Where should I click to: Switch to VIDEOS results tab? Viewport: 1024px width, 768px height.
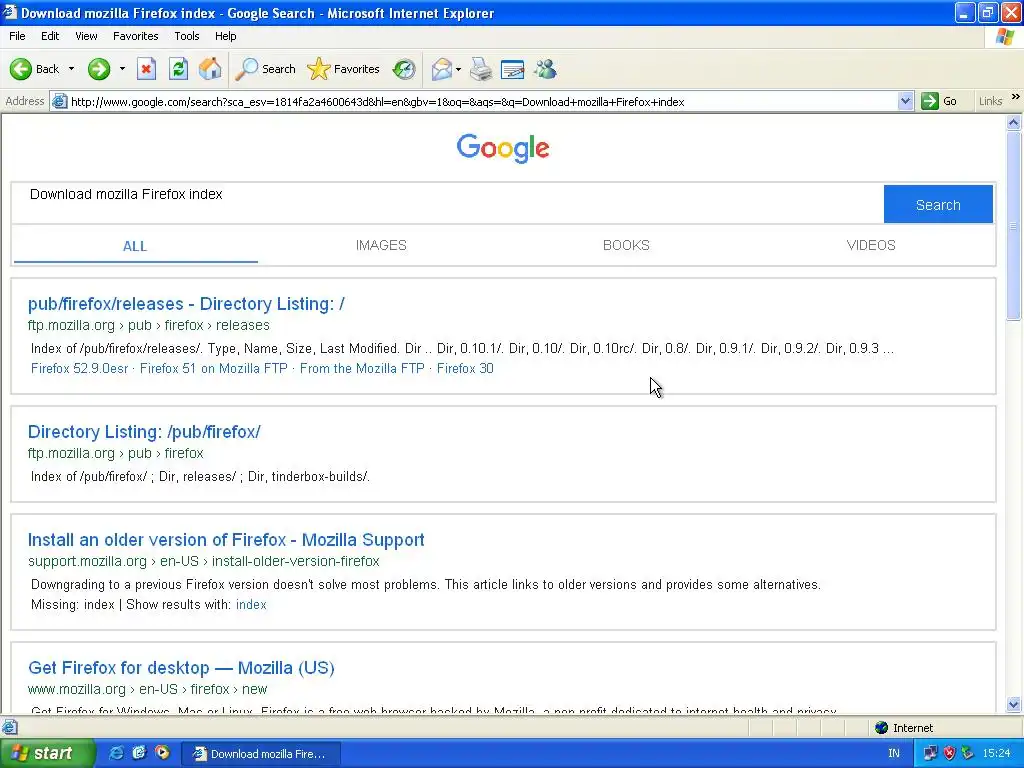[871, 245]
